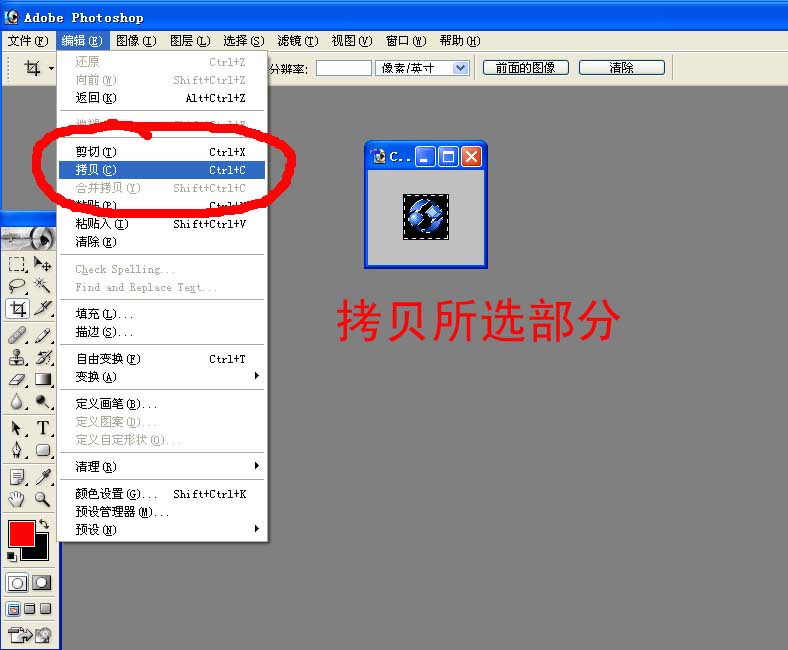Open the 文件 (F) menu
Screen dimensions: 788x650
coord(28,41)
